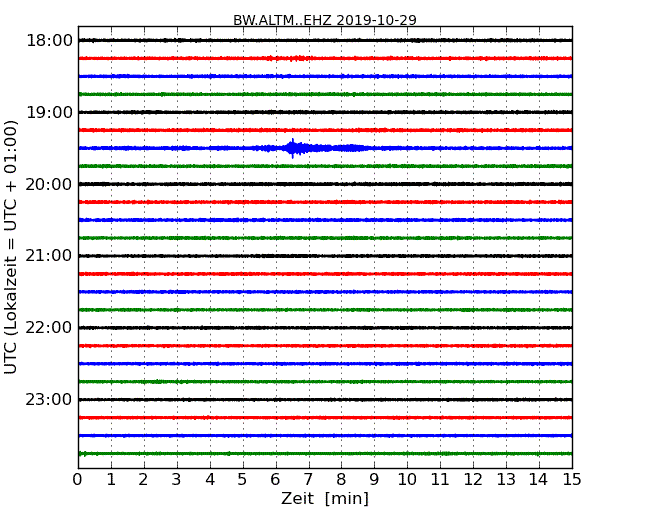Click the Zeit [min] axis label
The height and width of the screenshot is (520, 650).
pos(325,498)
